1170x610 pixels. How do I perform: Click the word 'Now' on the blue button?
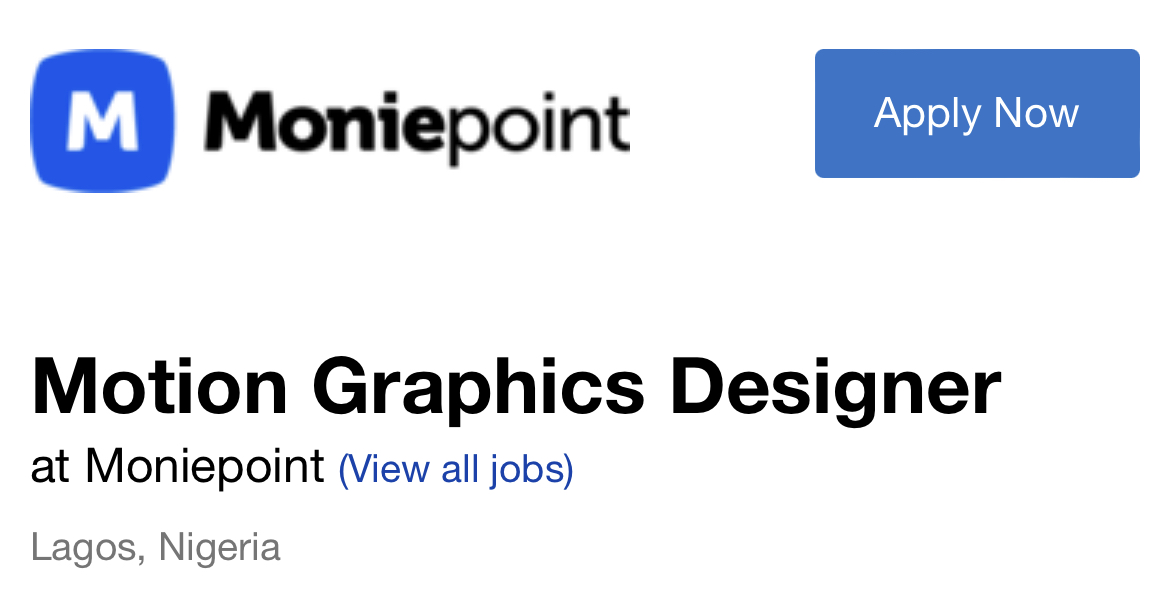coord(1036,113)
